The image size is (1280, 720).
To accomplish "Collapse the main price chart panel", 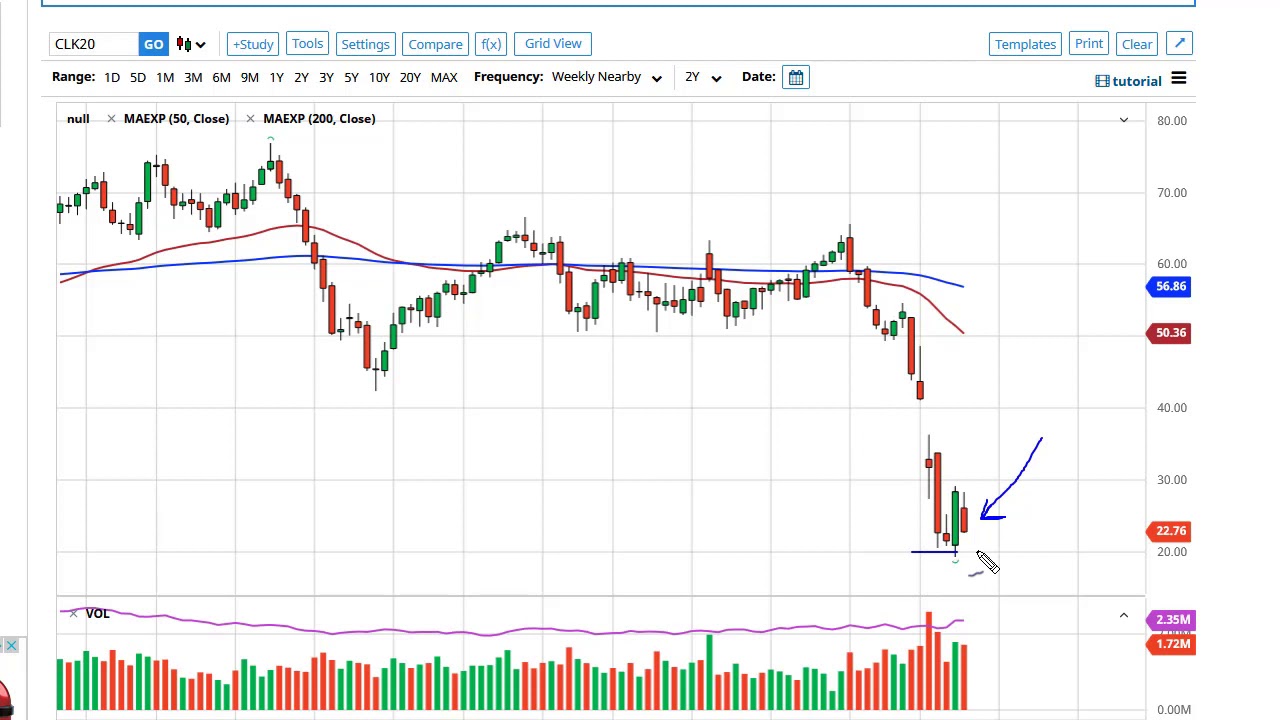I will (x=1123, y=120).
